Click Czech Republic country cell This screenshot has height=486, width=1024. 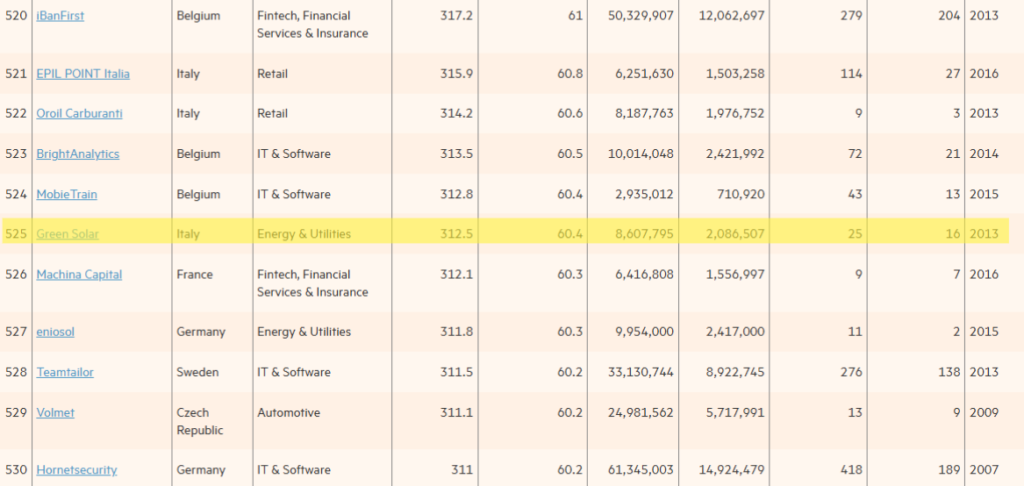200,421
